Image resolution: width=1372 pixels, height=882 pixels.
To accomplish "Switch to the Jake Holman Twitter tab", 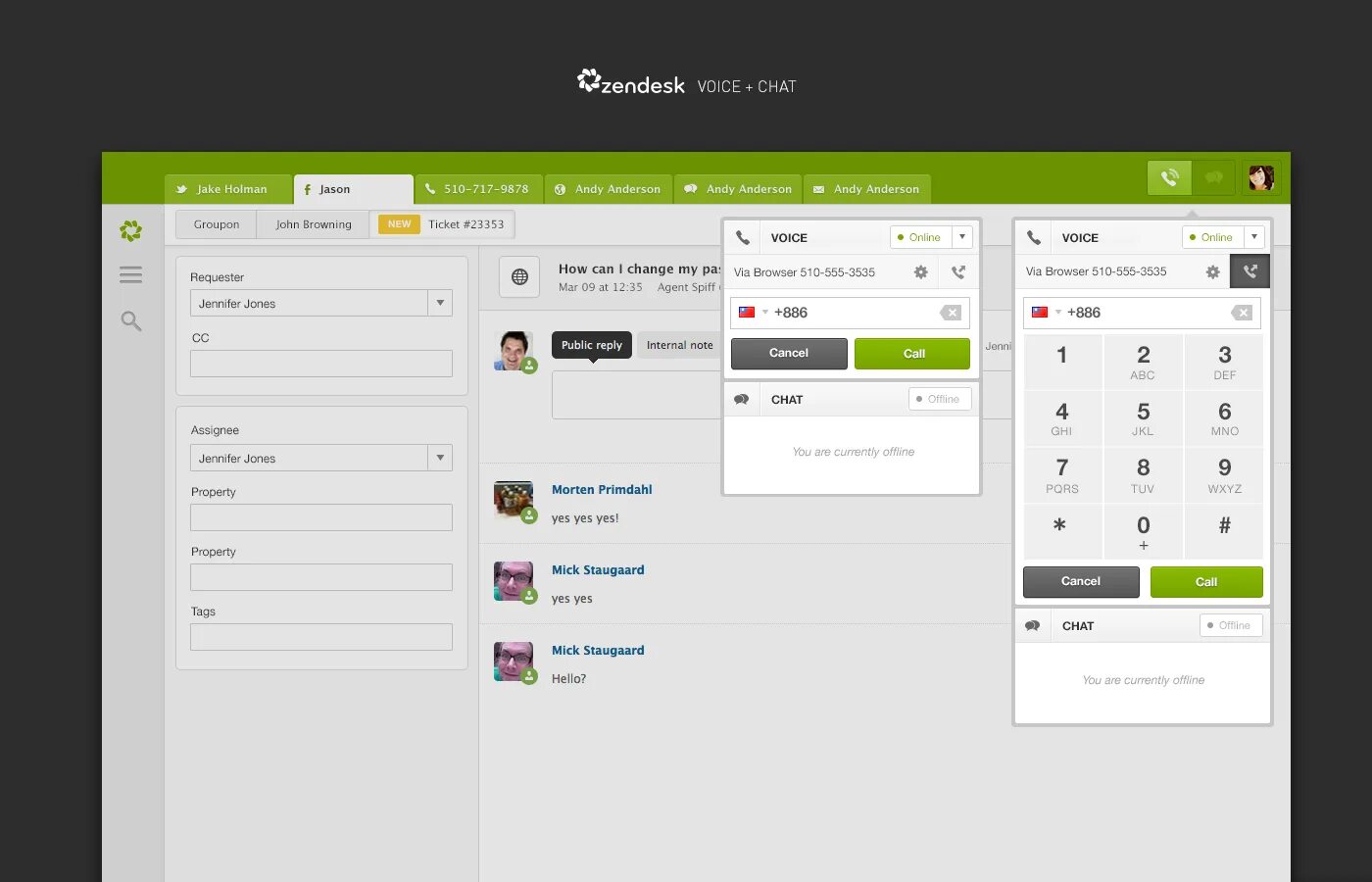I will [x=228, y=189].
